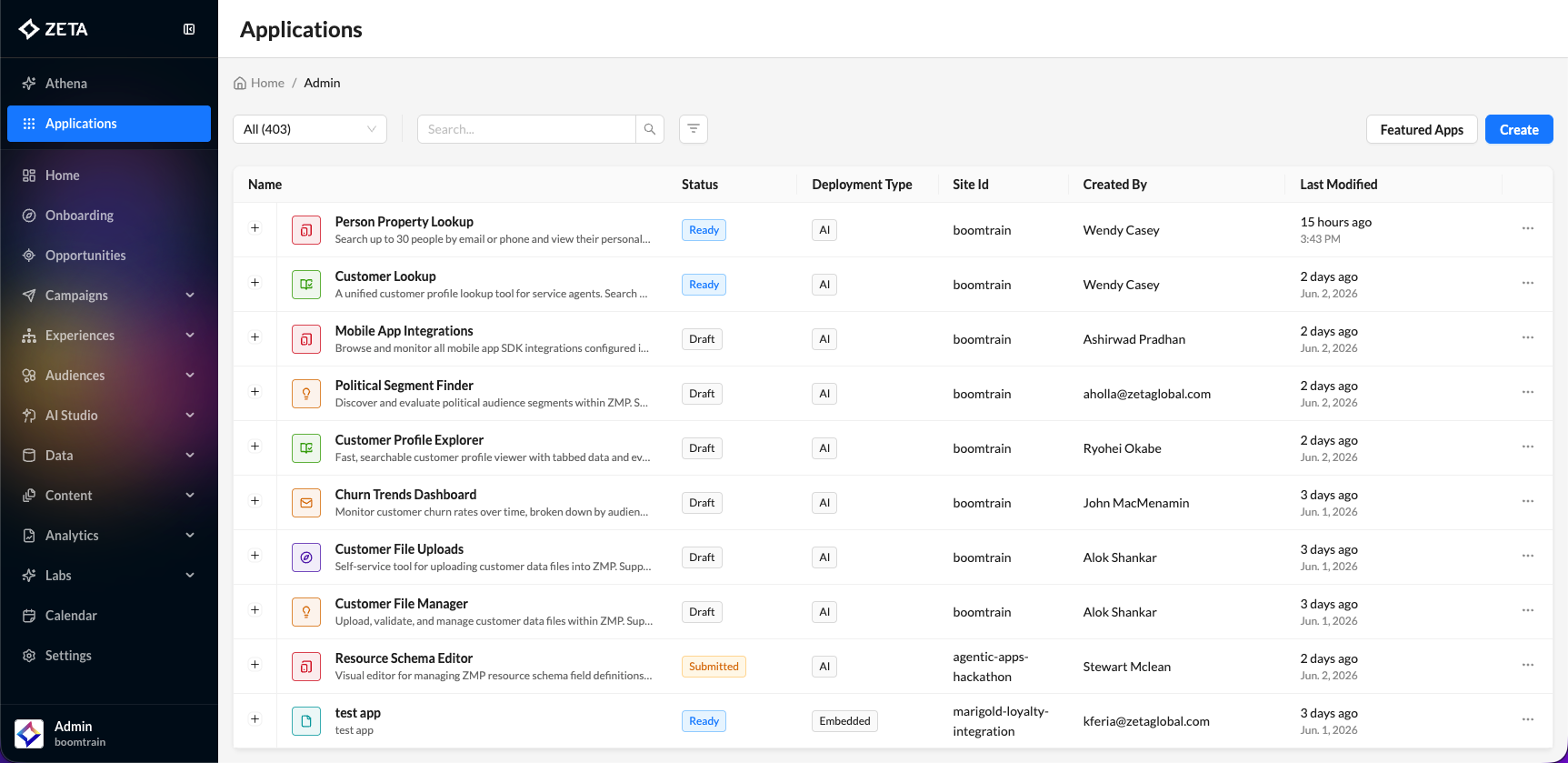Click the 'marigold-loyalty-integration' site id cell
The height and width of the screenshot is (763, 1568).
[1001, 721]
